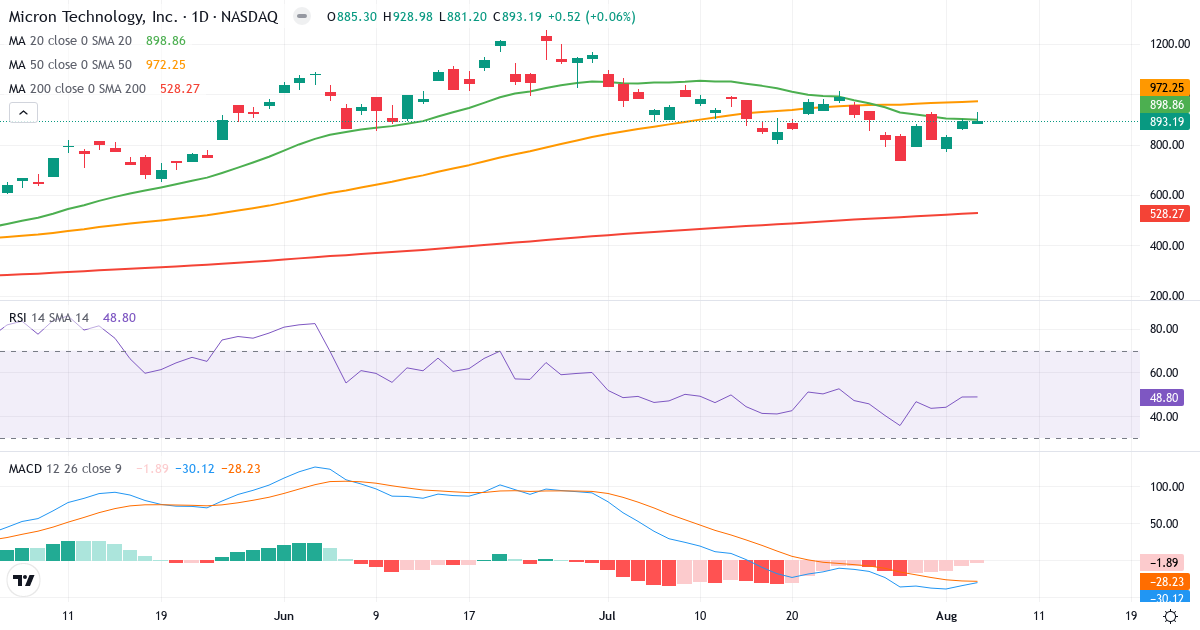Click the open value O885.30
Viewport: 1200px width, 630px height.
351,17
